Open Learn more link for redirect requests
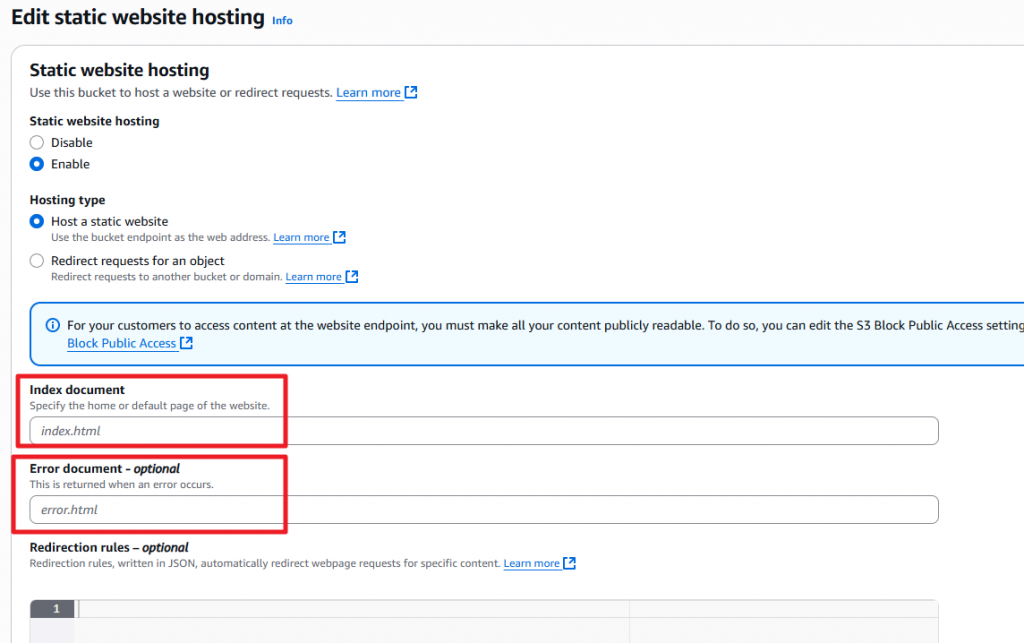 click(313, 277)
